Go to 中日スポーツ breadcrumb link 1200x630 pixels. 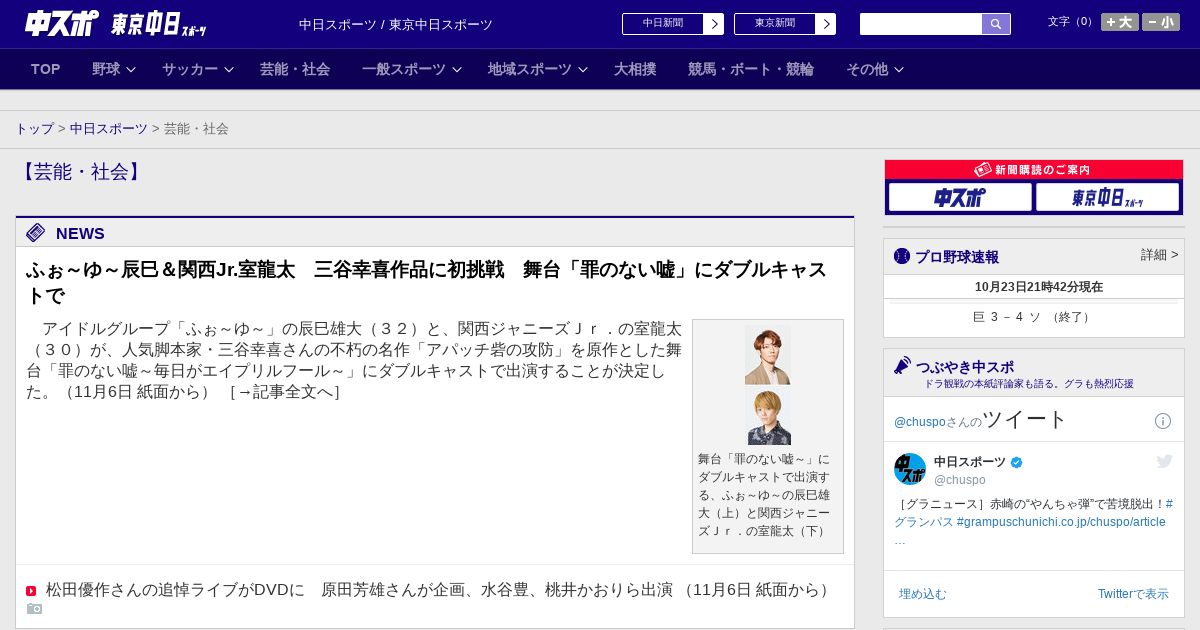point(109,129)
